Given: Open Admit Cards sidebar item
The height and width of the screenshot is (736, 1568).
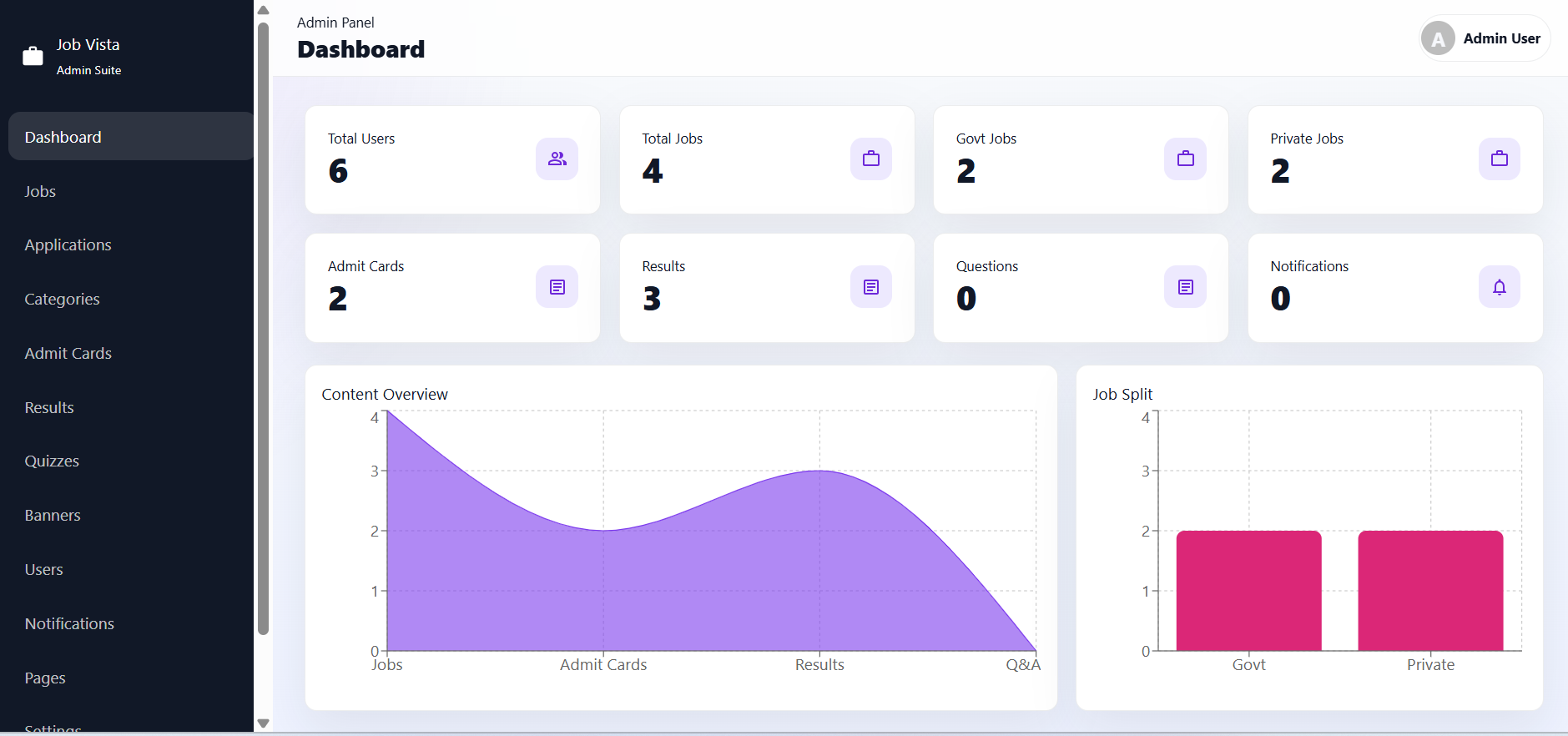Looking at the screenshot, I should (x=131, y=353).
